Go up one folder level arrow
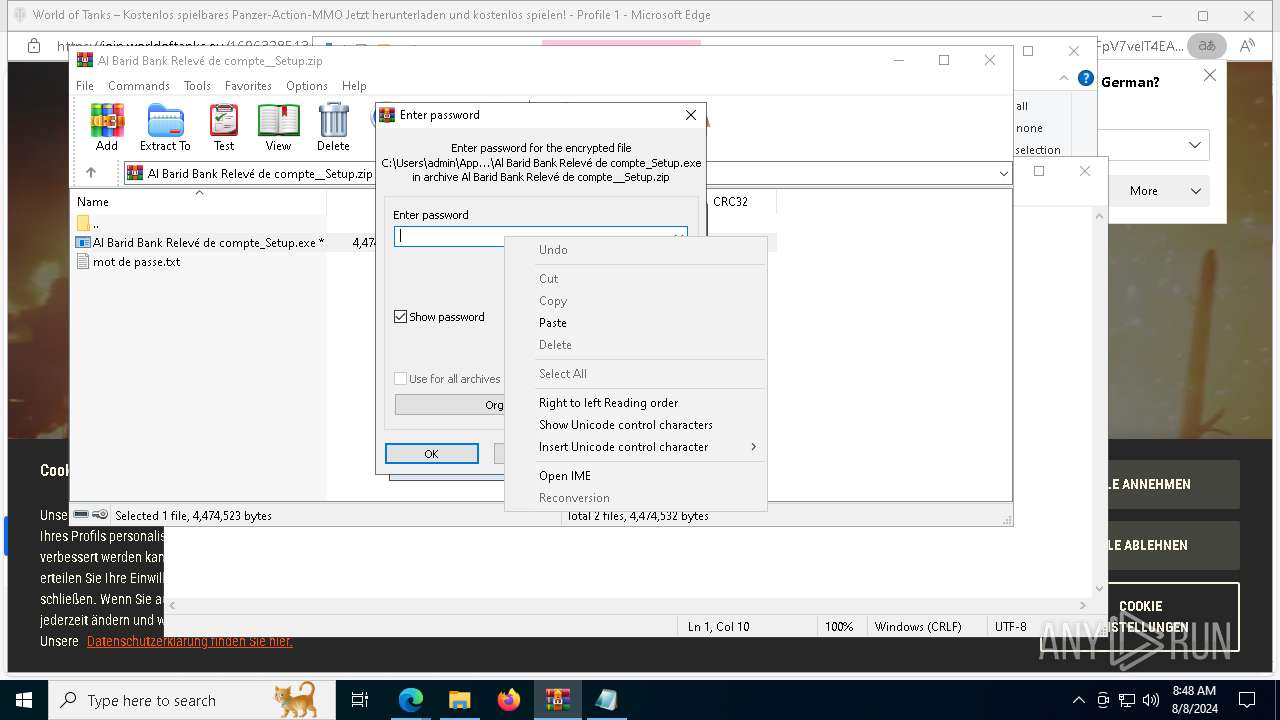Viewport: 1280px width, 720px height. click(91, 173)
